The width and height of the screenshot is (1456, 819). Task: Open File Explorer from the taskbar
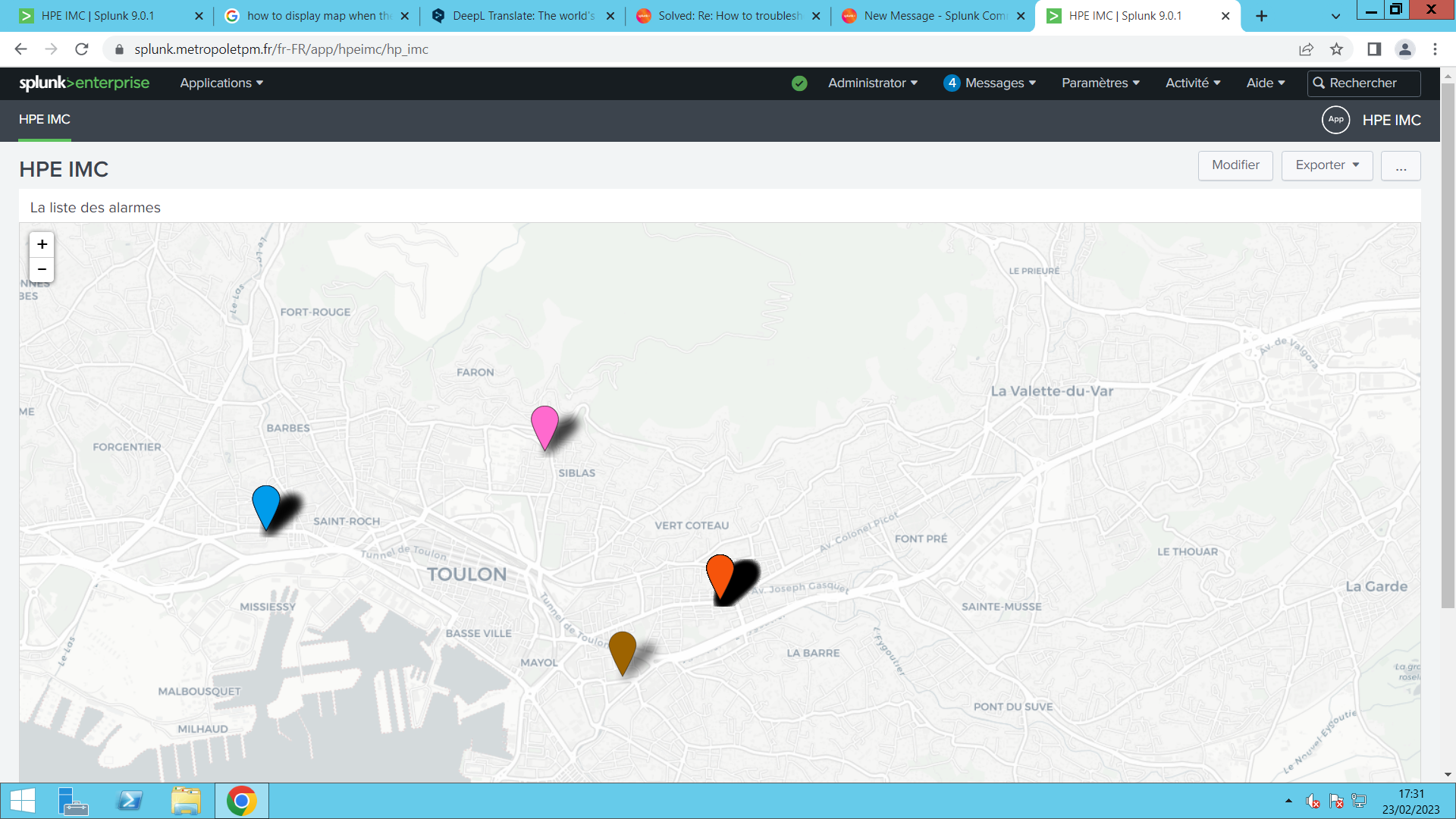(x=186, y=801)
